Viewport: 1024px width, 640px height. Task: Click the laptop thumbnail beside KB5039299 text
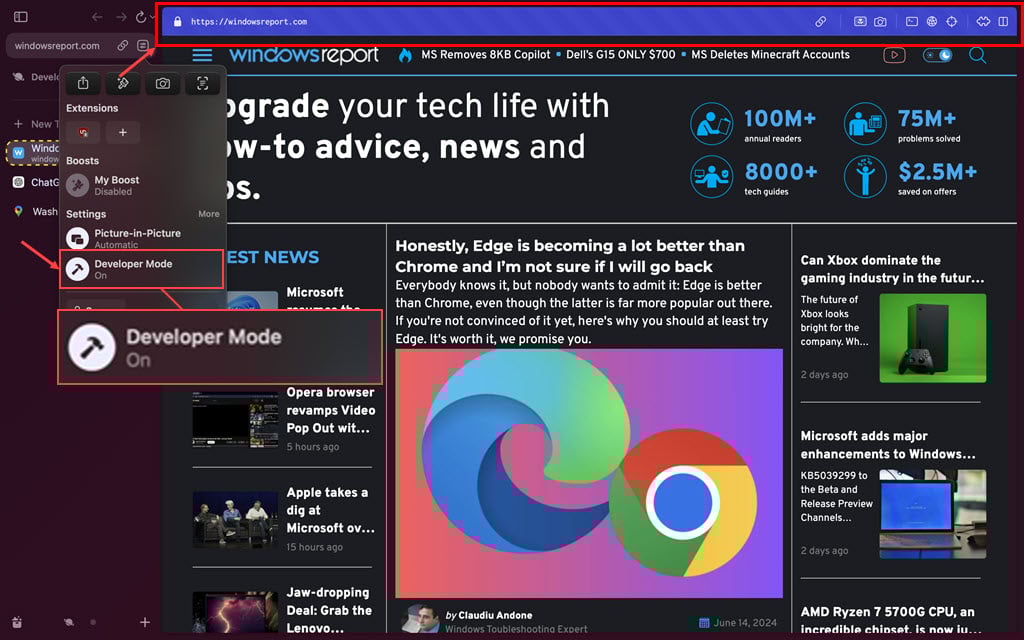coord(933,513)
